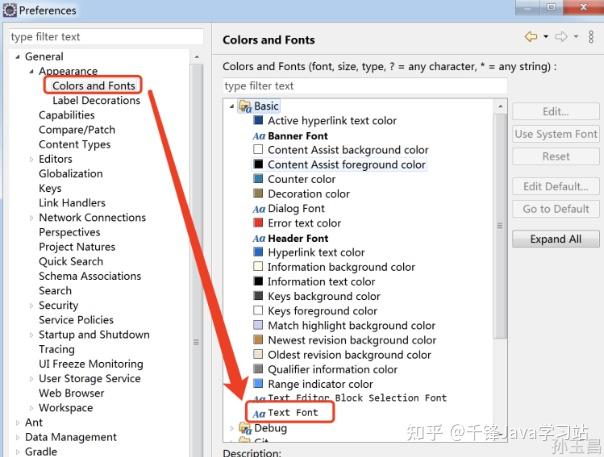This screenshot has height=457, width=604.
Task: Click the Back navigation arrow icon
Action: [531, 37]
